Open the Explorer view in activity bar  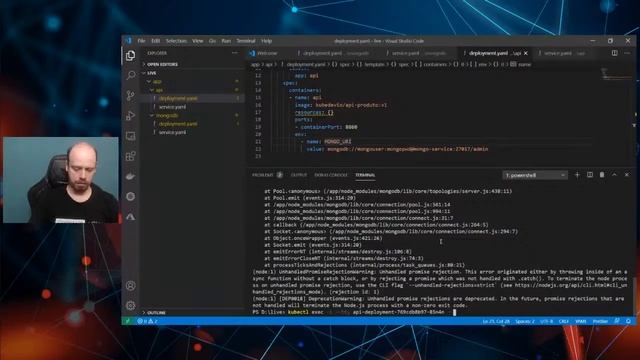[131, 56]
